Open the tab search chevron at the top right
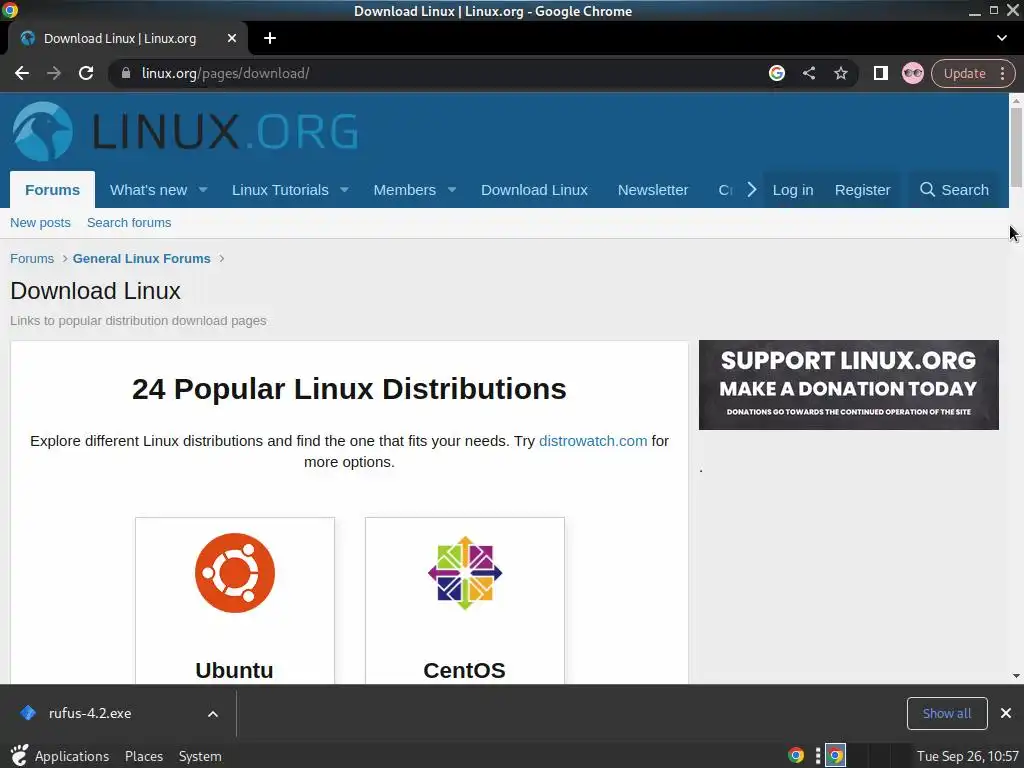Viewport: 1024px width, 768px height. tap(1002, 38)
